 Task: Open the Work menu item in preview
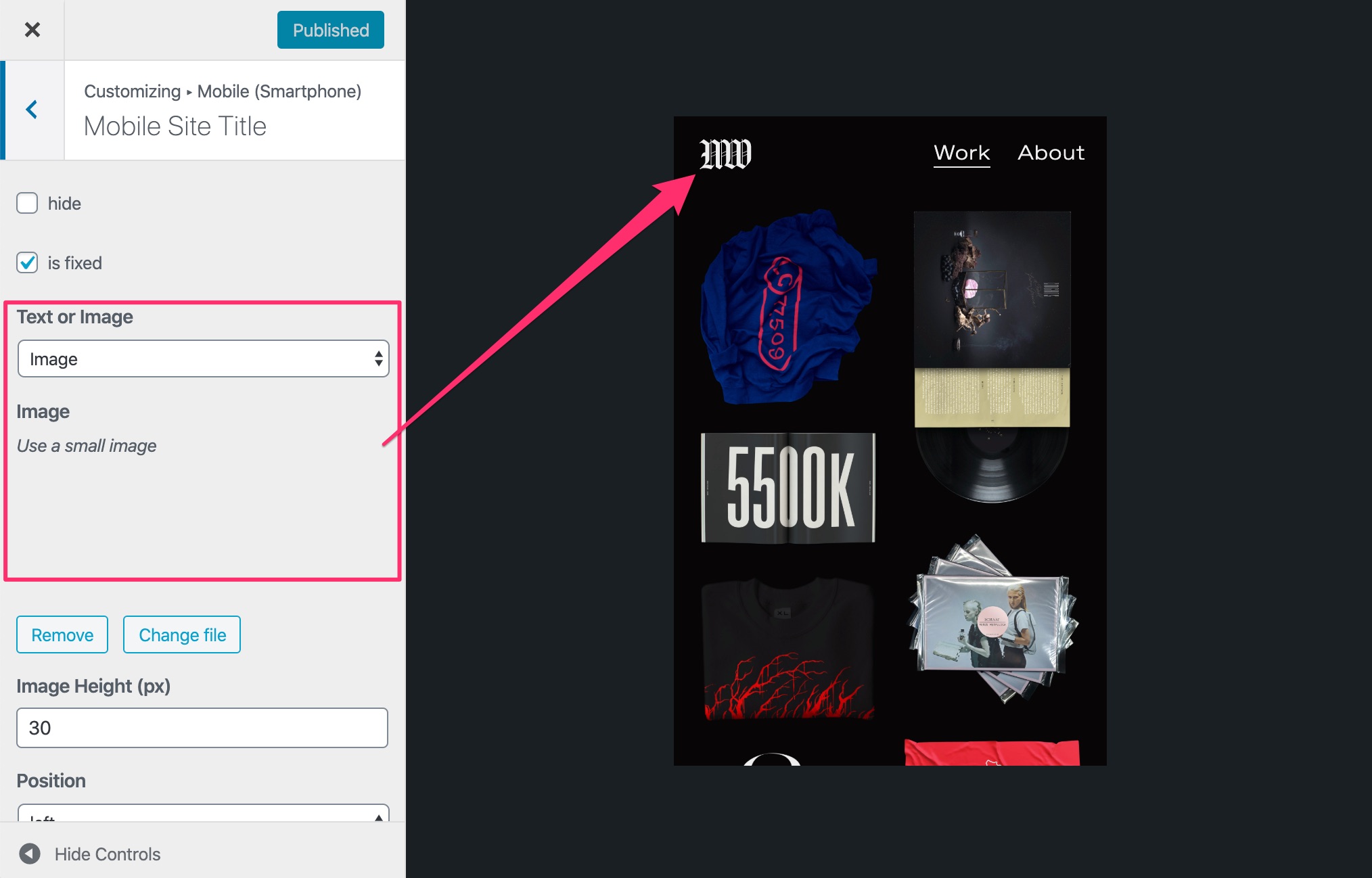961,153
